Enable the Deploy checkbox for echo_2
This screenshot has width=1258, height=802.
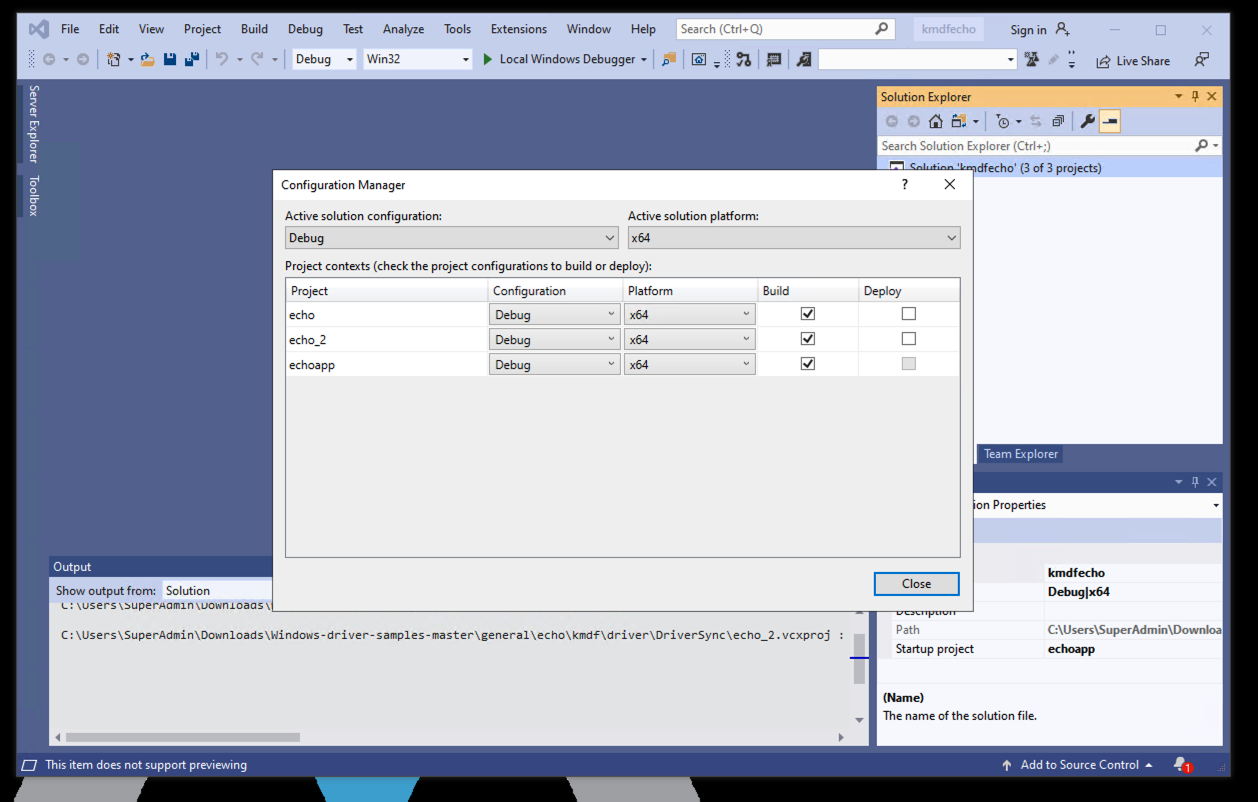(x=908, y=339)
